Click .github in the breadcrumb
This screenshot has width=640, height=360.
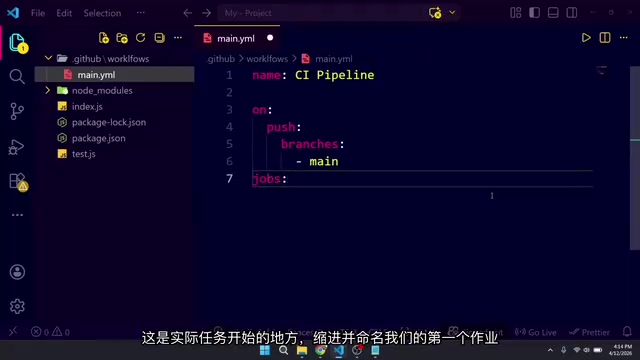[221, 59]
